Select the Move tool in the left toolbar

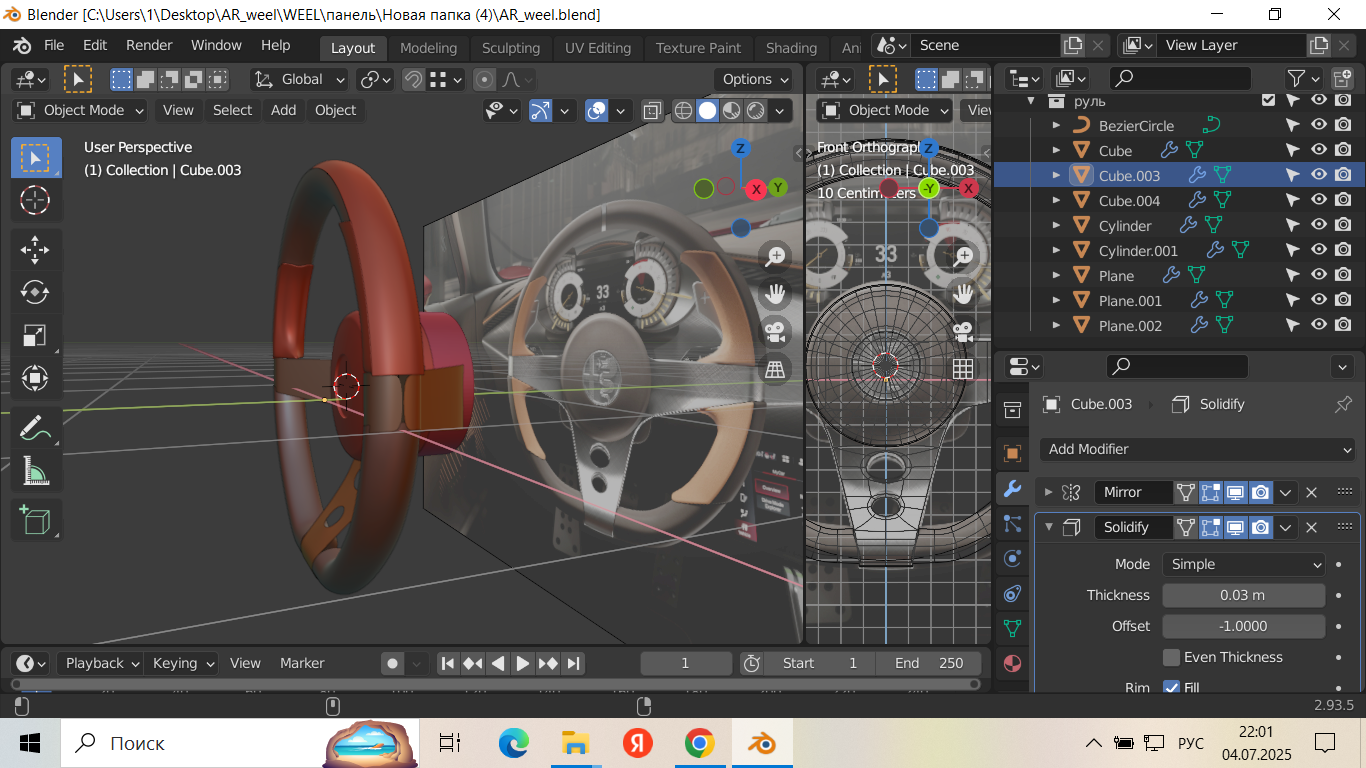click(35, 250)
